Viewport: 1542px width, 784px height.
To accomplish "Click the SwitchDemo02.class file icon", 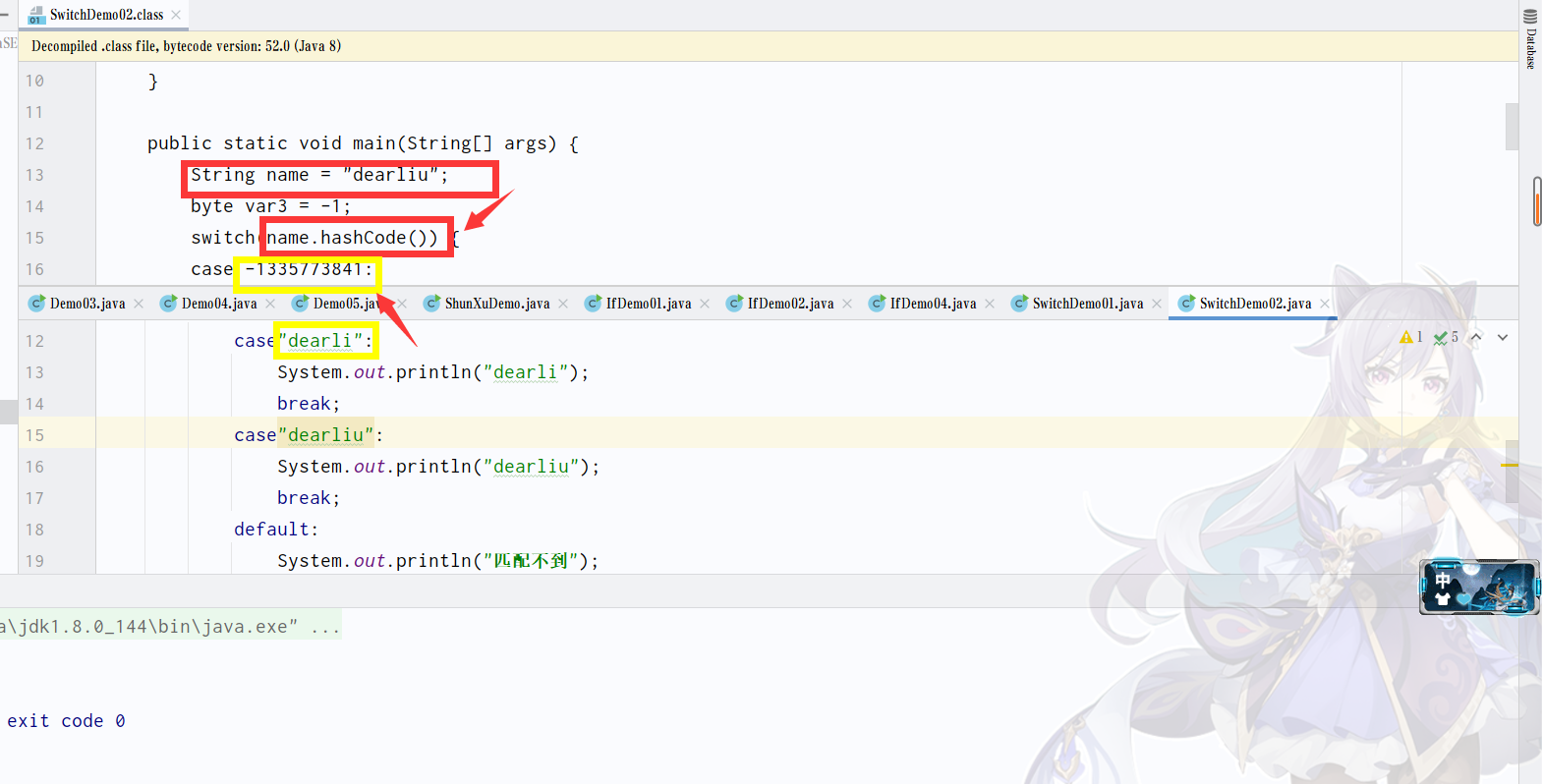I will coord(36,15).
